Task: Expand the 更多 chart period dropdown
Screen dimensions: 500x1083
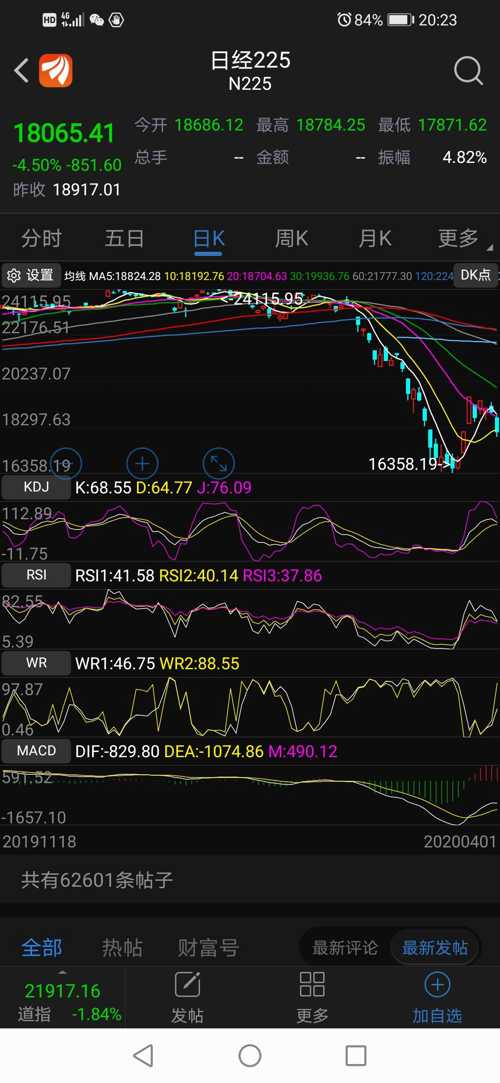Action: click(461, 238)
